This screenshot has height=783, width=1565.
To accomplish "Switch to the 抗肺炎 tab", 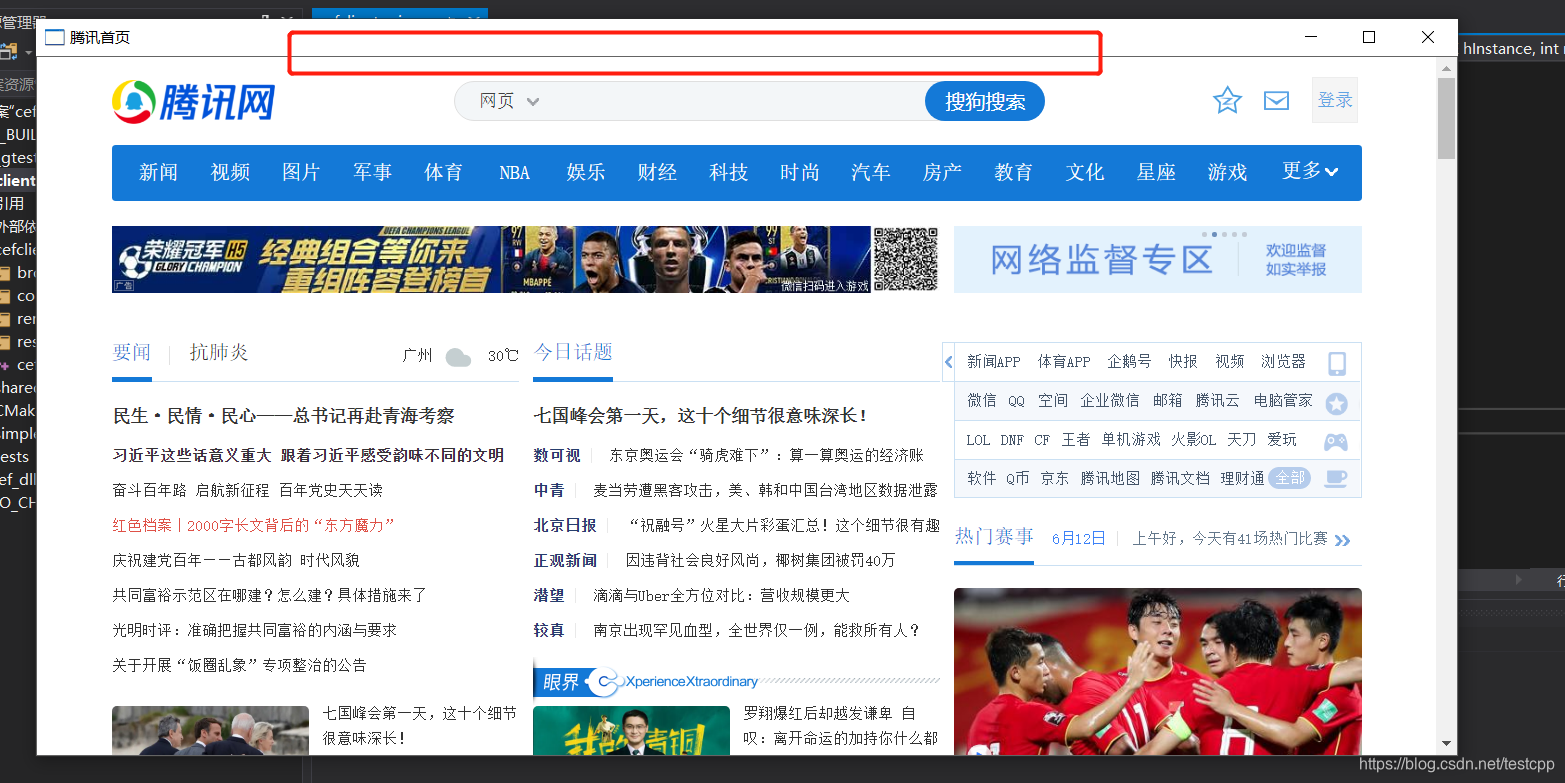I will [x=219, y=352].
